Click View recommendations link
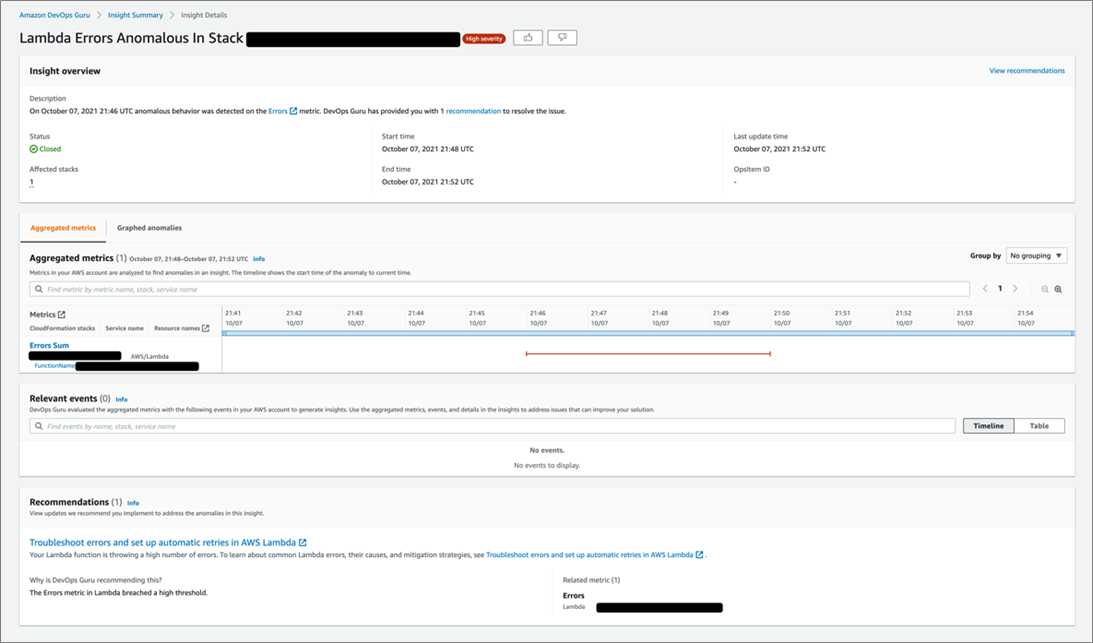Image resolution: width=1093 pixels, height=643 pixels. pyautogui.click(x=1027, y=70)
